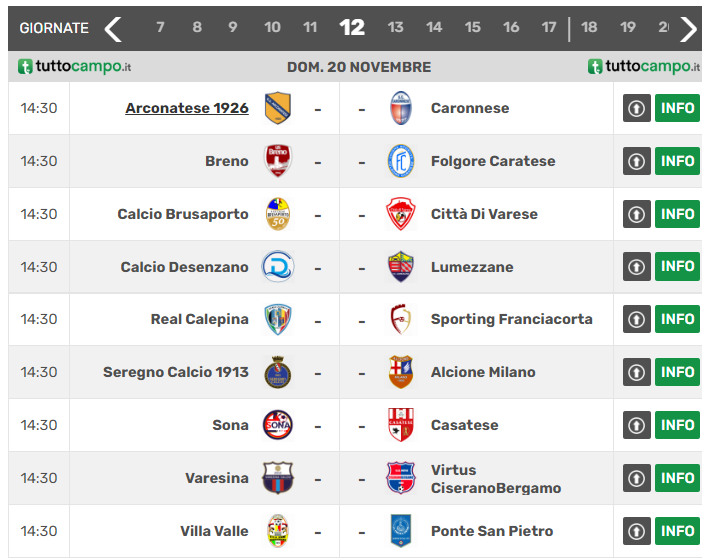Click the Lumezzane team crest
Image resolution: width=702 pixels, height=558 pixels.
[400, 267]
